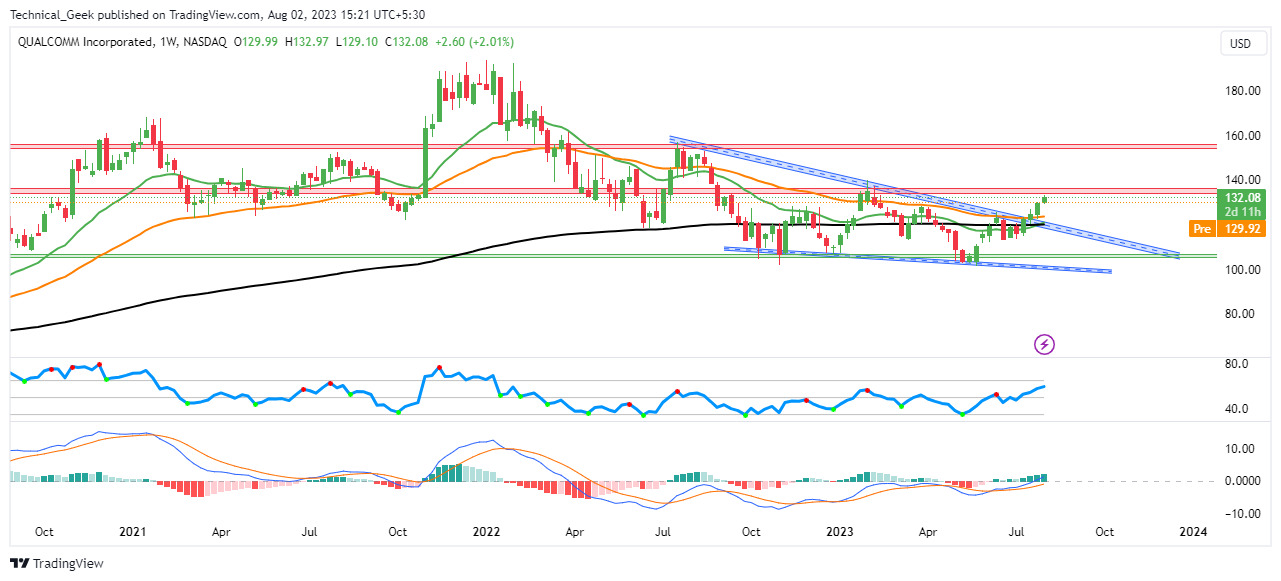Click the 2024 time axis label
The width and height of the screenshot is (1281, 581).
[1192, 533]
